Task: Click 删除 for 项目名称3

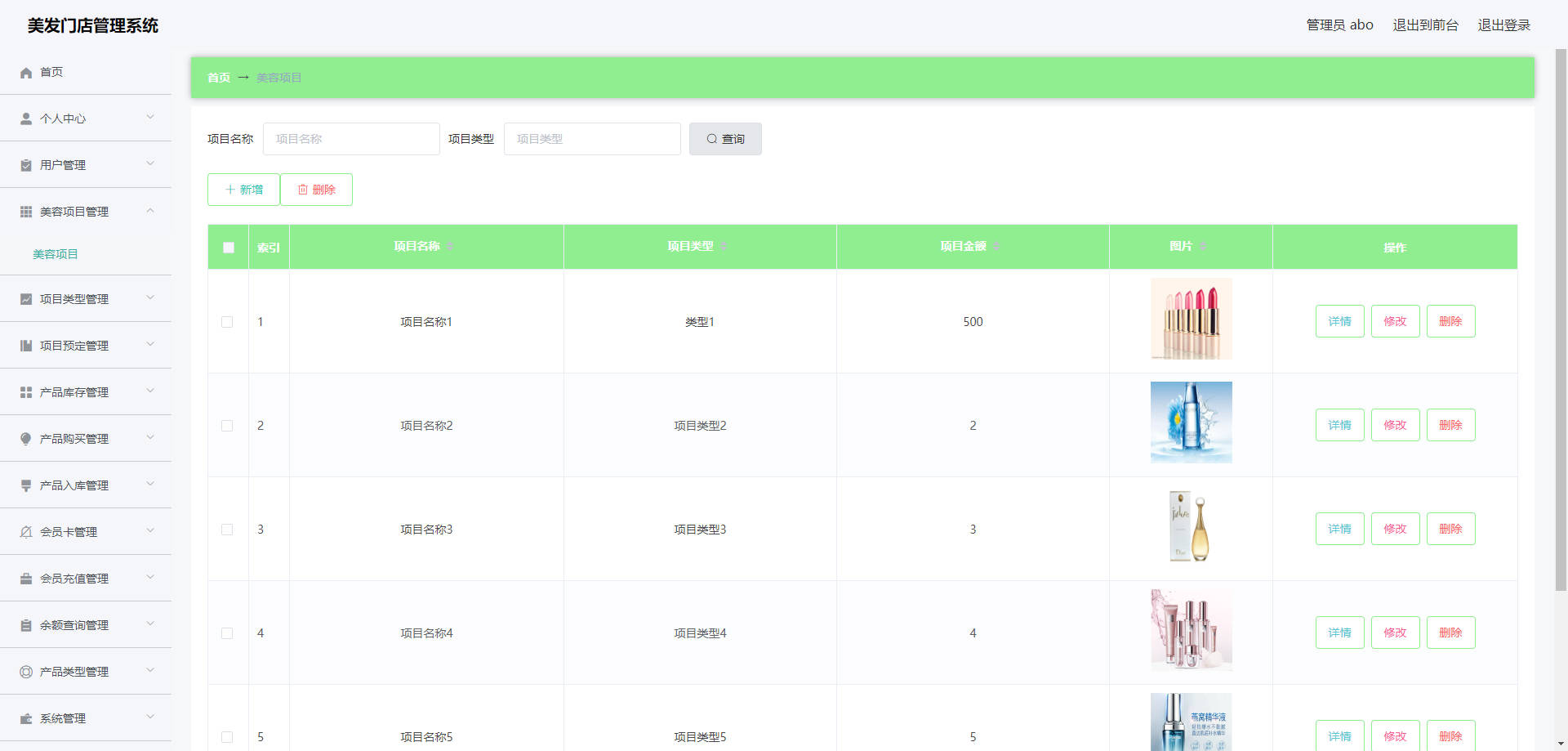Action: (x=1450, y=529)
